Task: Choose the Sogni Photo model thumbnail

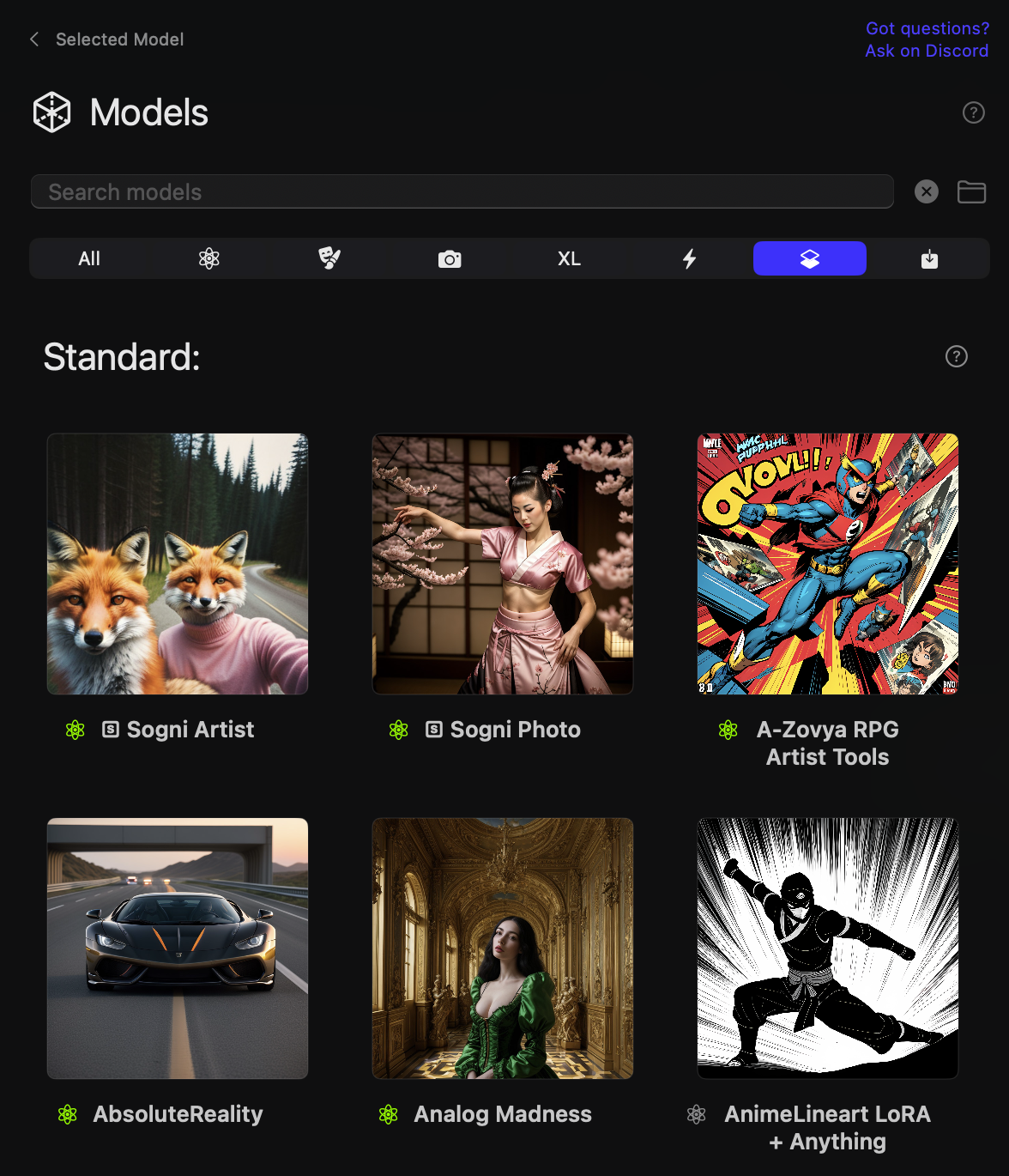Action: point(503,564)
